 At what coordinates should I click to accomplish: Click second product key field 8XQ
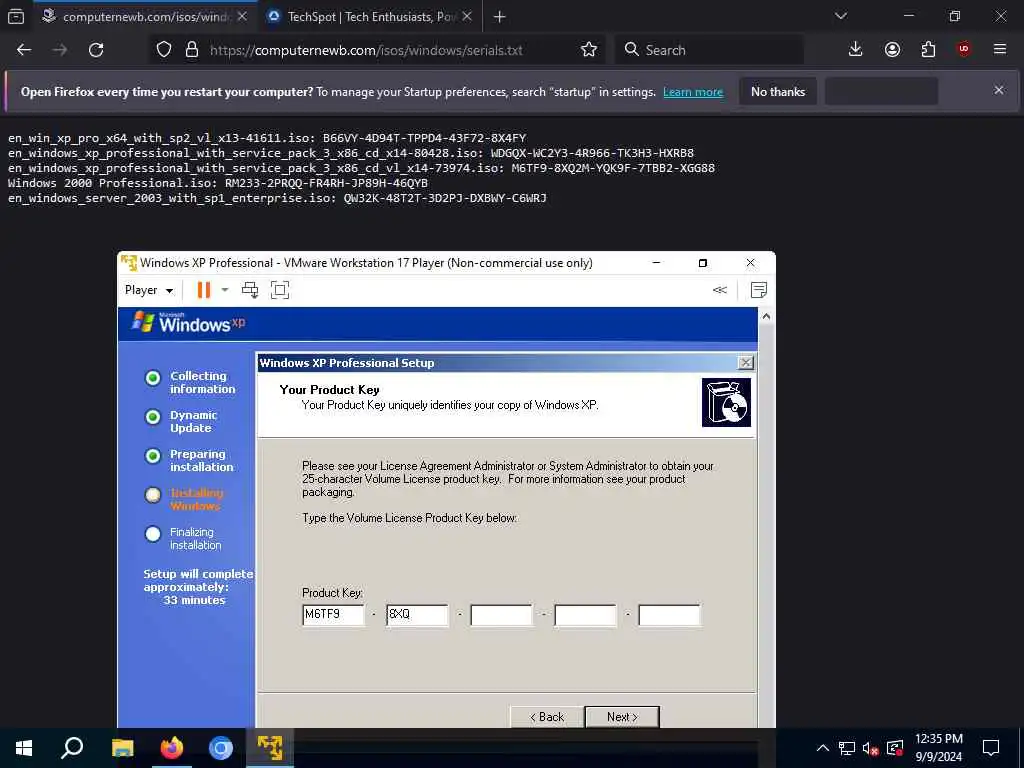coord(417,615)
